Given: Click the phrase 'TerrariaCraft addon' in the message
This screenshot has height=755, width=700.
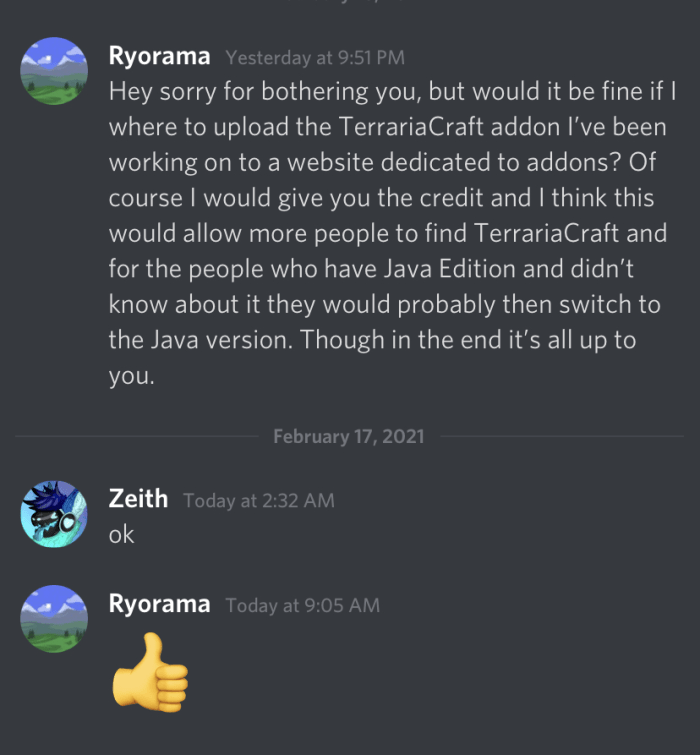Looking at the screenshot, I should [x=450, y=127].
